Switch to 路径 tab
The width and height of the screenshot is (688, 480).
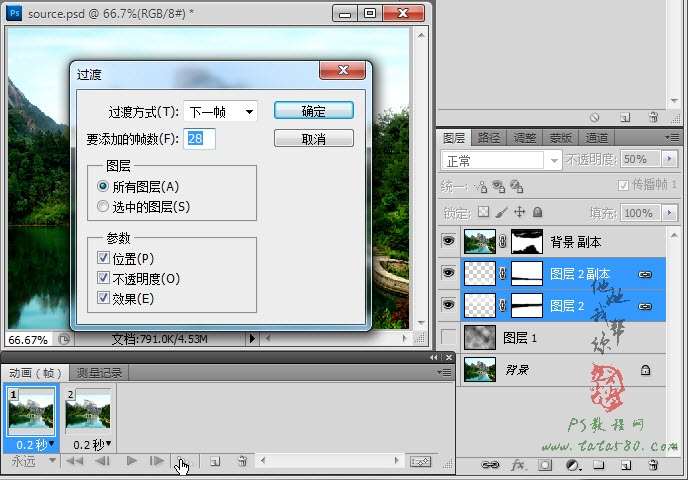(x=489, y=138)
